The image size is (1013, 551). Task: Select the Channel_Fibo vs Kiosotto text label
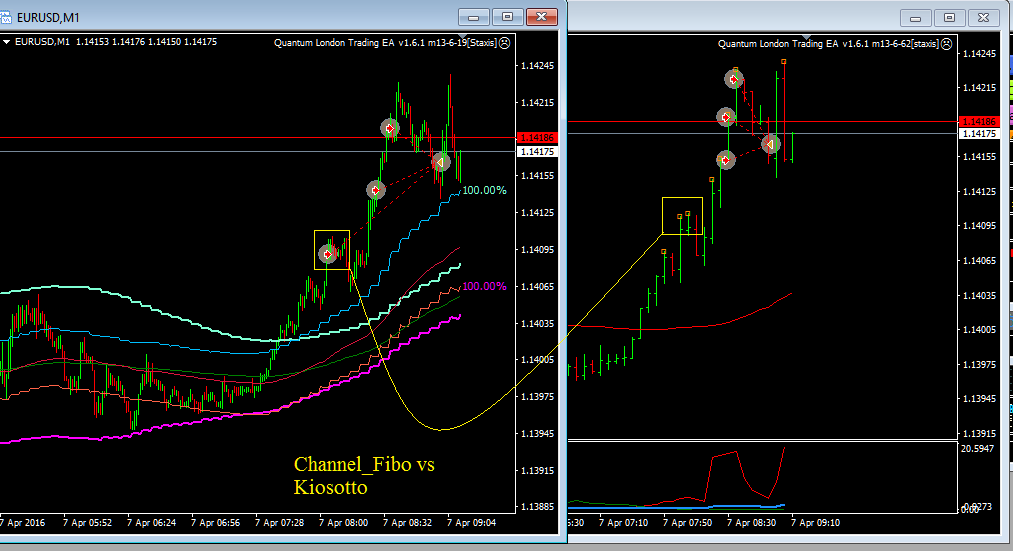[364, 475]
